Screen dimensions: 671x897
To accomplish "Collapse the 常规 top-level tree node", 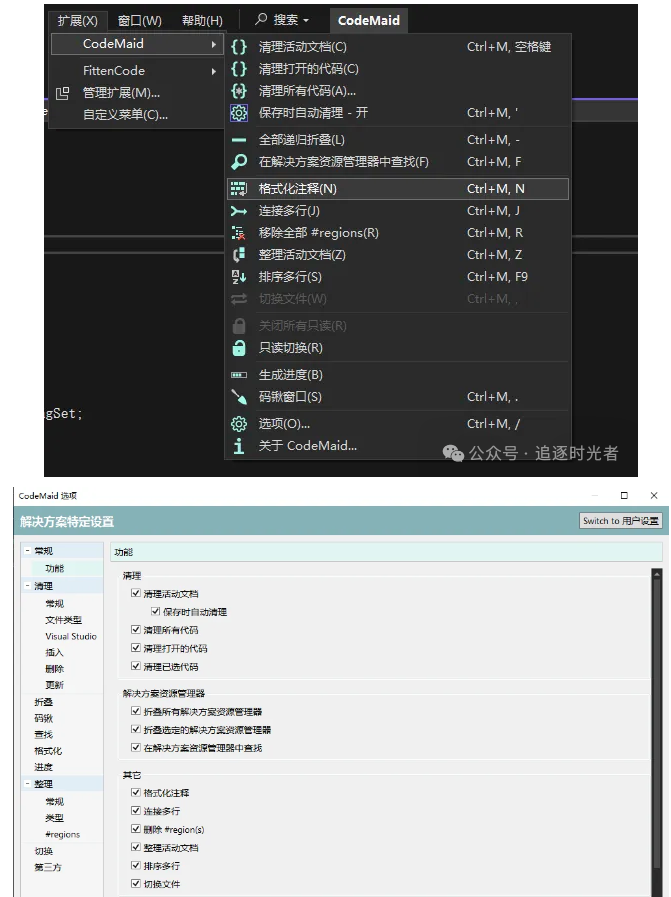I will [27, 550].
